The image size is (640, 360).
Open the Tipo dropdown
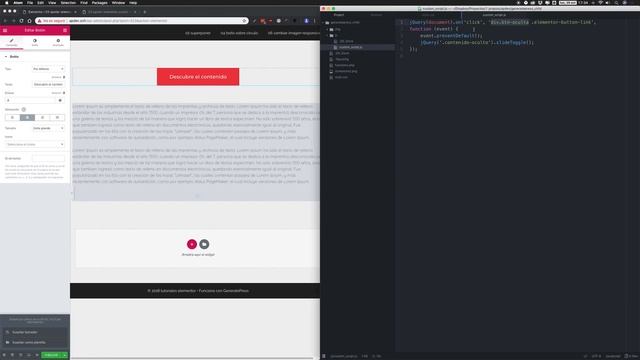[x=48, y=69]
